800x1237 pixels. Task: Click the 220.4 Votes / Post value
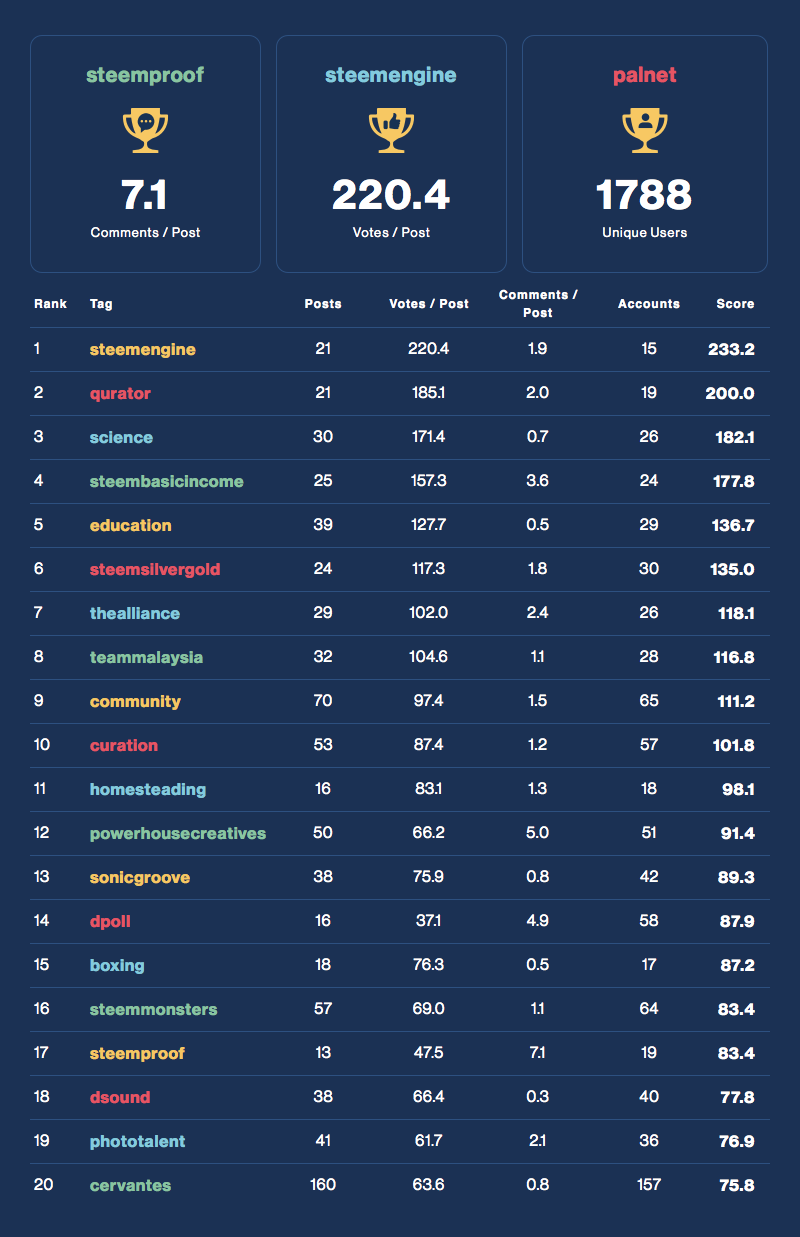coord(391,195)
